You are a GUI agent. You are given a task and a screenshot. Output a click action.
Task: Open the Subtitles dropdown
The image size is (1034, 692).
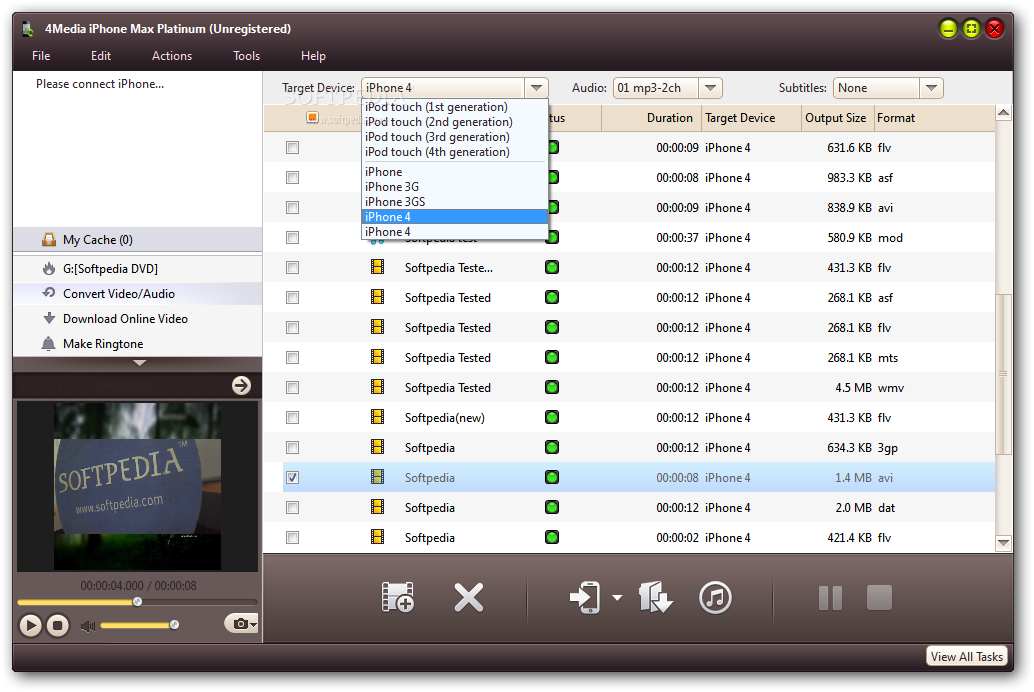(x=931, y=88)
